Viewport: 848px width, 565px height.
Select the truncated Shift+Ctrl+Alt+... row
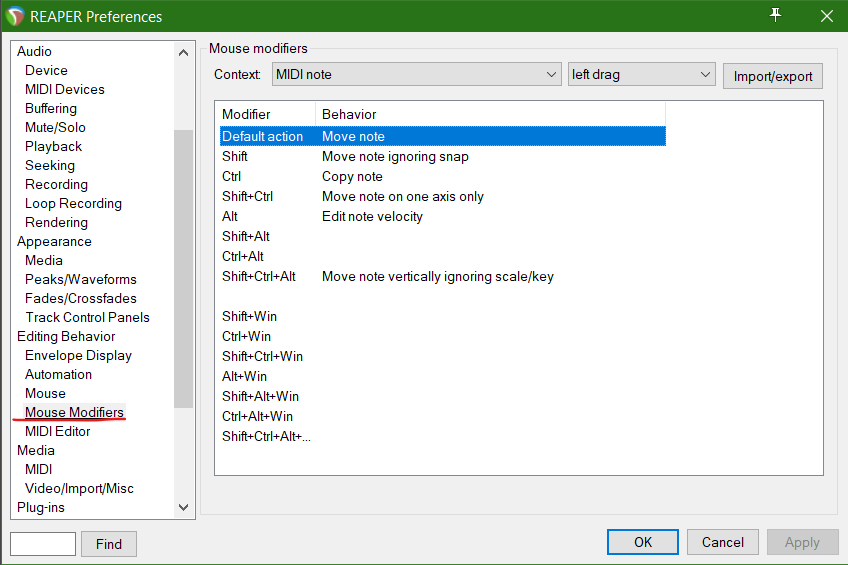coord(442,436)
